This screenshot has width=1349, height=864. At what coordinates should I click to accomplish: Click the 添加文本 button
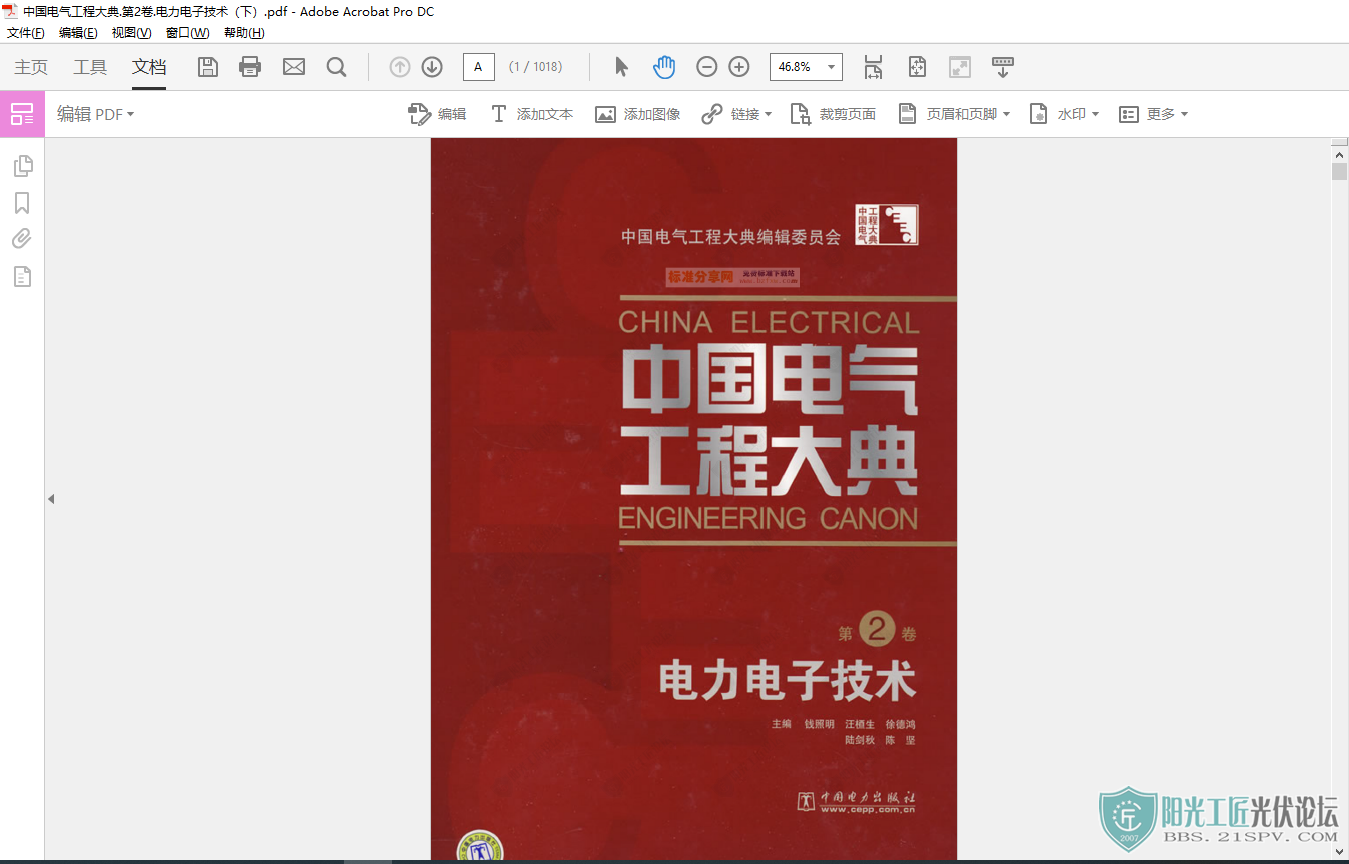[531, 114]
